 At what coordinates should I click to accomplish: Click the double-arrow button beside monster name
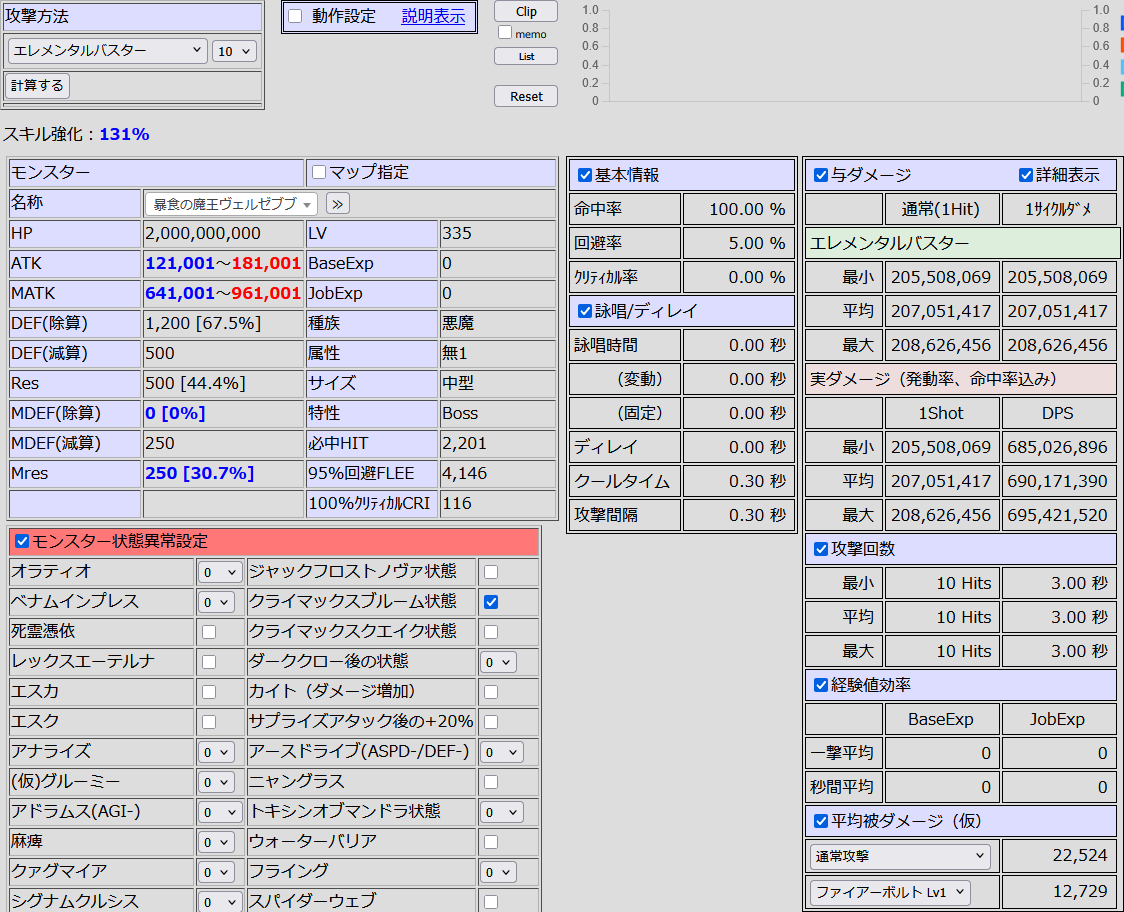coord(337,204)
